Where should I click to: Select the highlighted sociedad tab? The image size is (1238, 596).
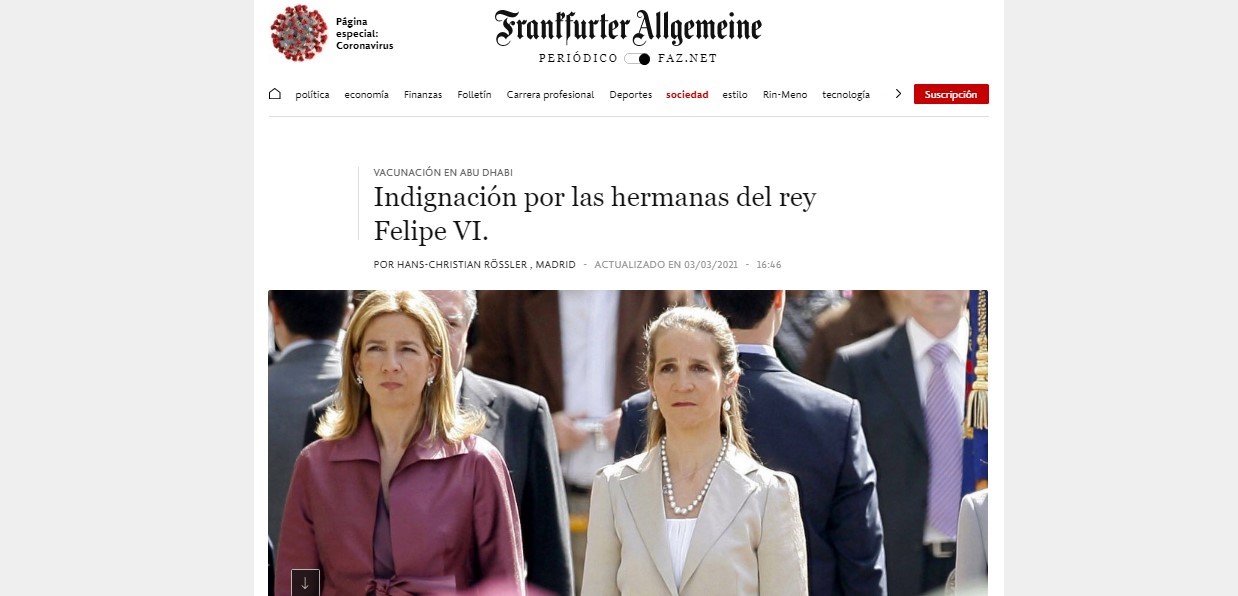point(687,95)
